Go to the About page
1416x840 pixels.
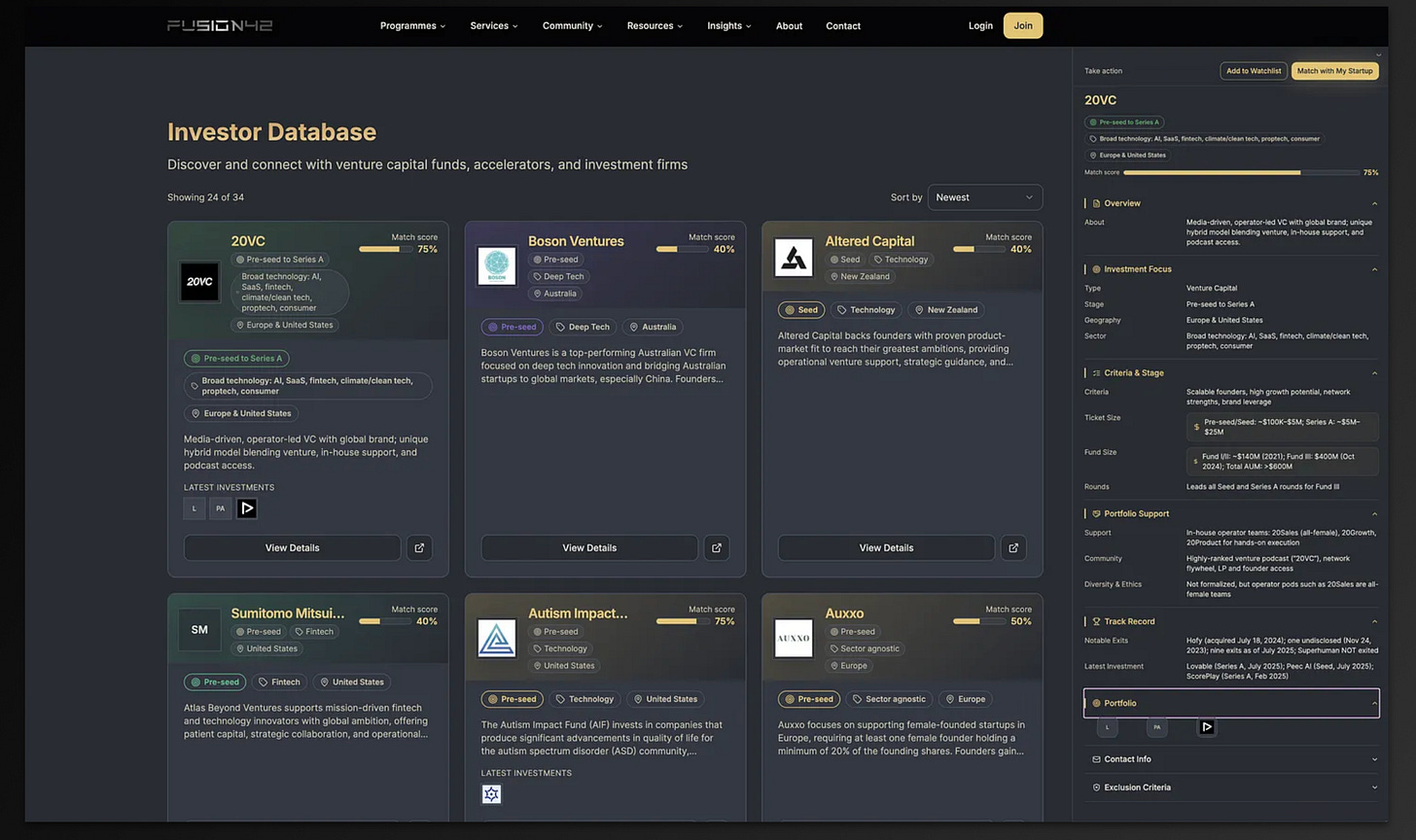point(789,26)
